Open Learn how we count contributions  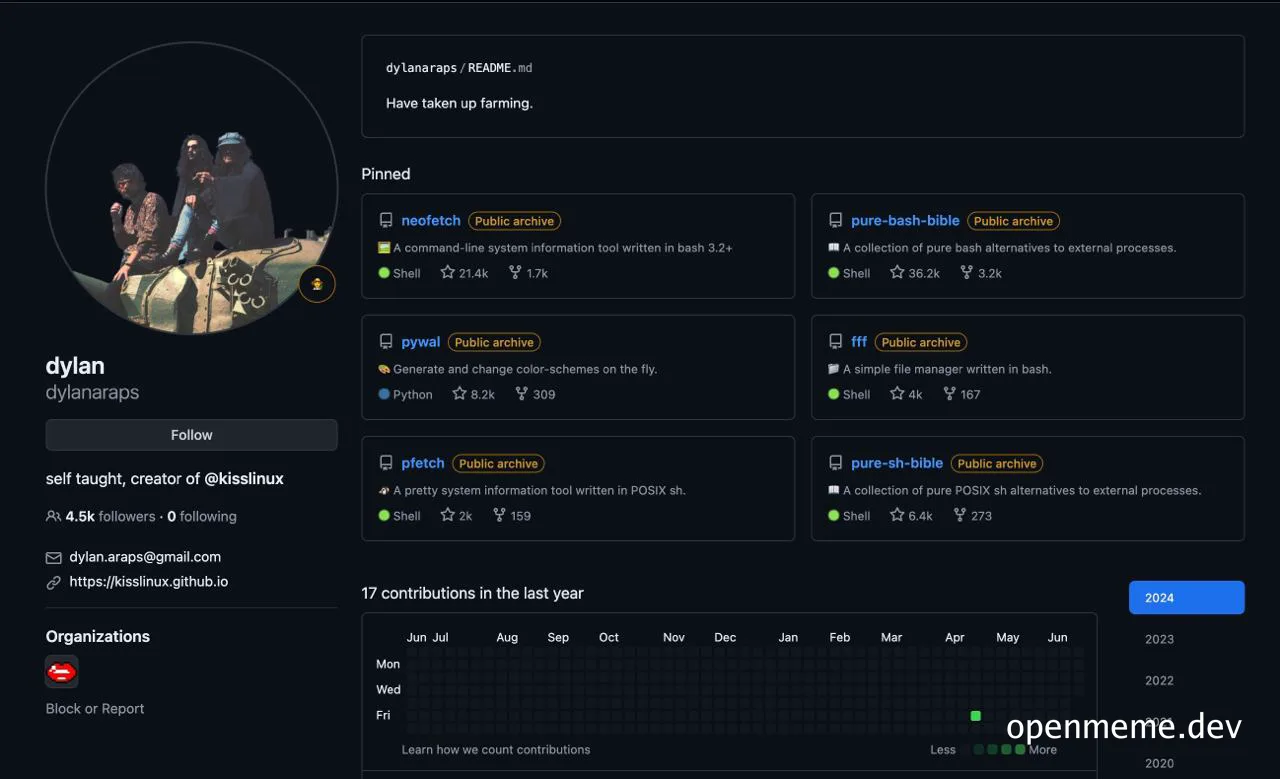pos(496,749)
